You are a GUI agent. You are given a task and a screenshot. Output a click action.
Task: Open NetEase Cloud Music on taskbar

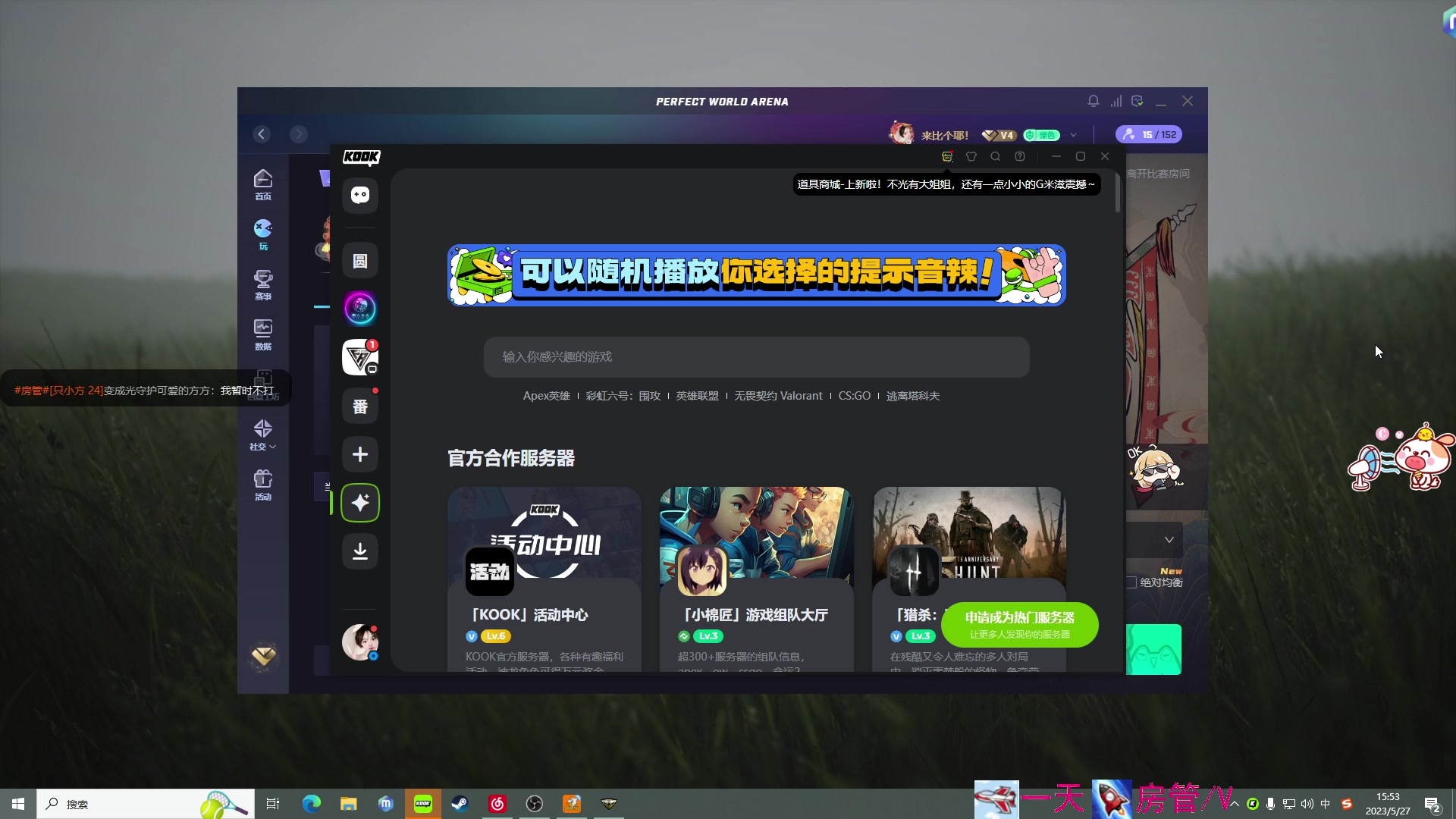[x=497, y=804]
